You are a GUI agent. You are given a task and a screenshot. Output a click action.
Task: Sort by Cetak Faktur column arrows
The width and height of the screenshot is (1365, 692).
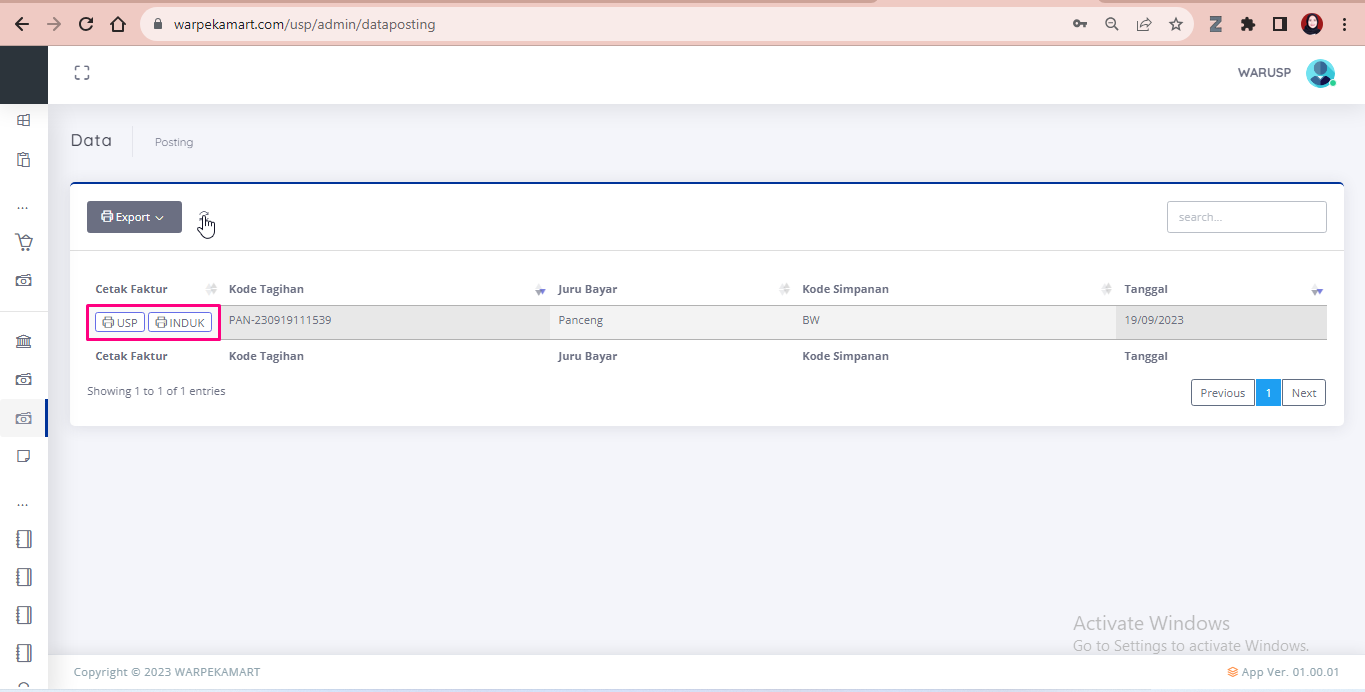(x=211, y=289)
